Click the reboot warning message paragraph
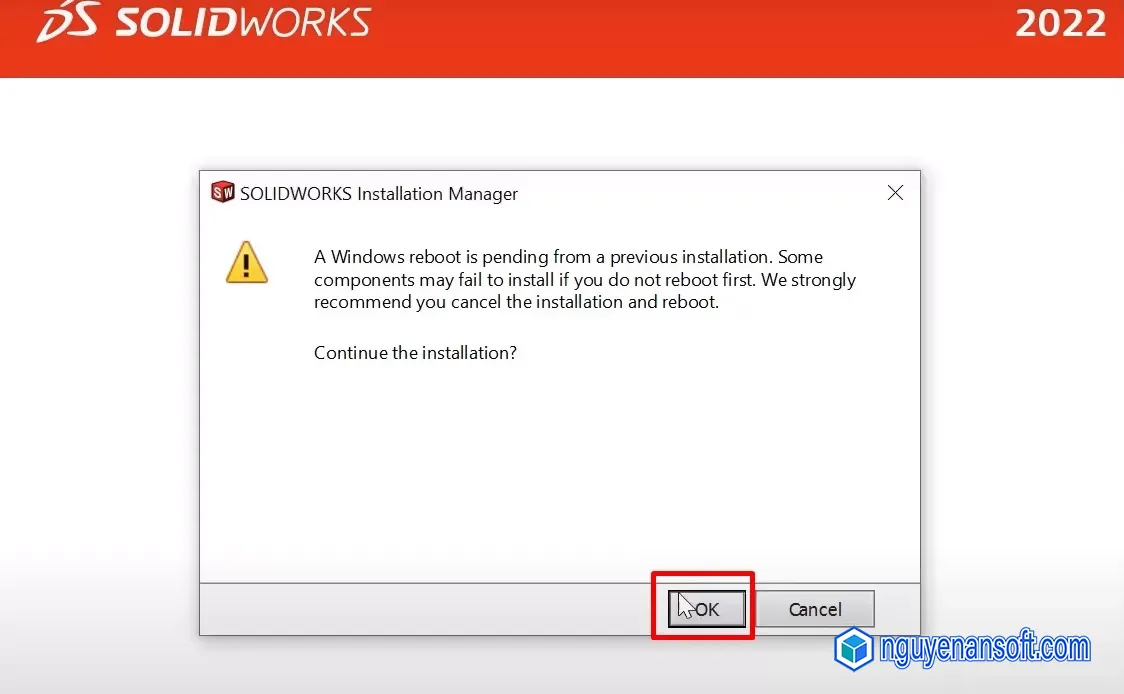This screenshot has height=694, width=1124. coord(584,279)
